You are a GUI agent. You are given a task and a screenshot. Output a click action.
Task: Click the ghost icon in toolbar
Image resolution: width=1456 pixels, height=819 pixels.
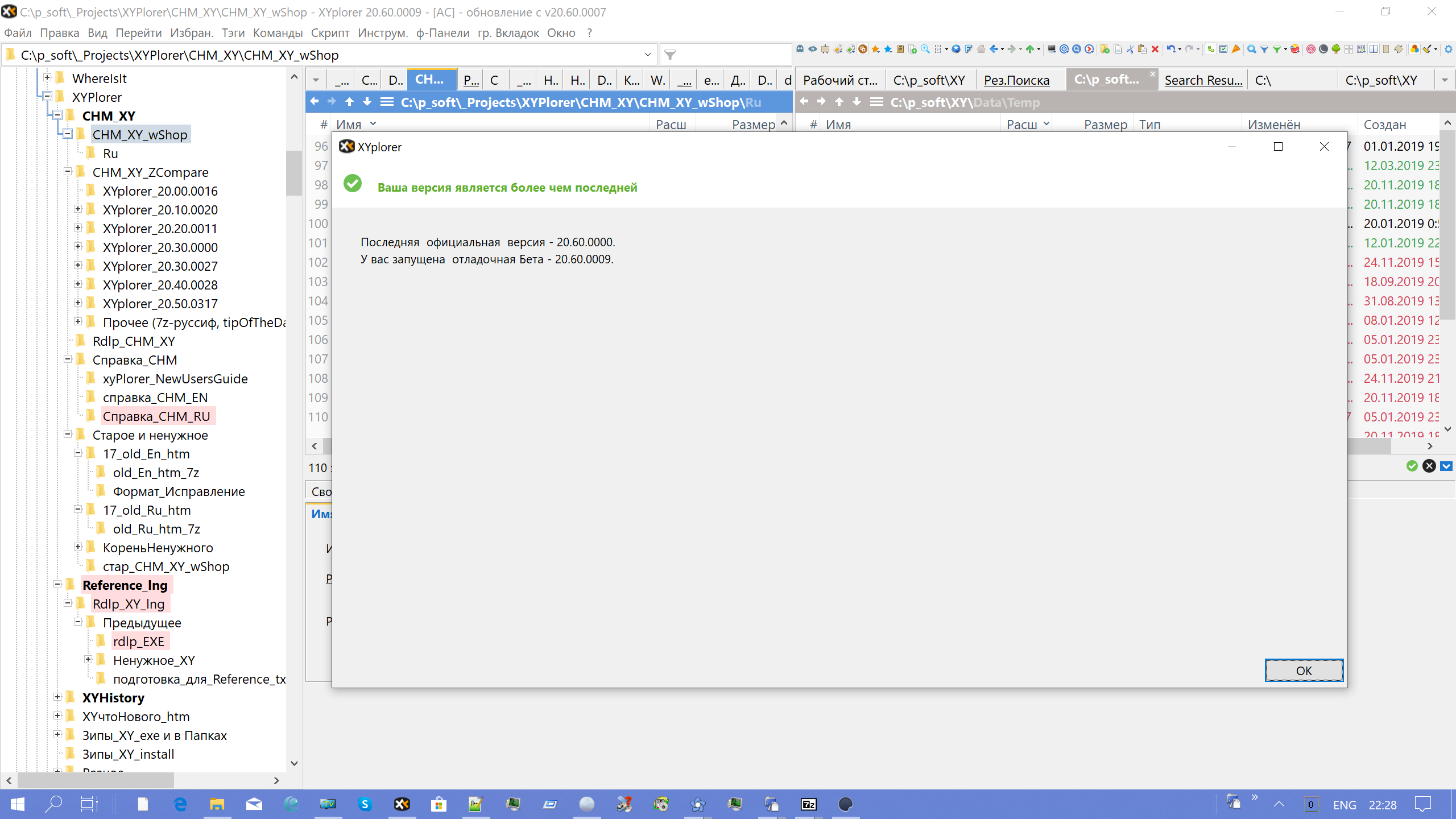[800, 49]
